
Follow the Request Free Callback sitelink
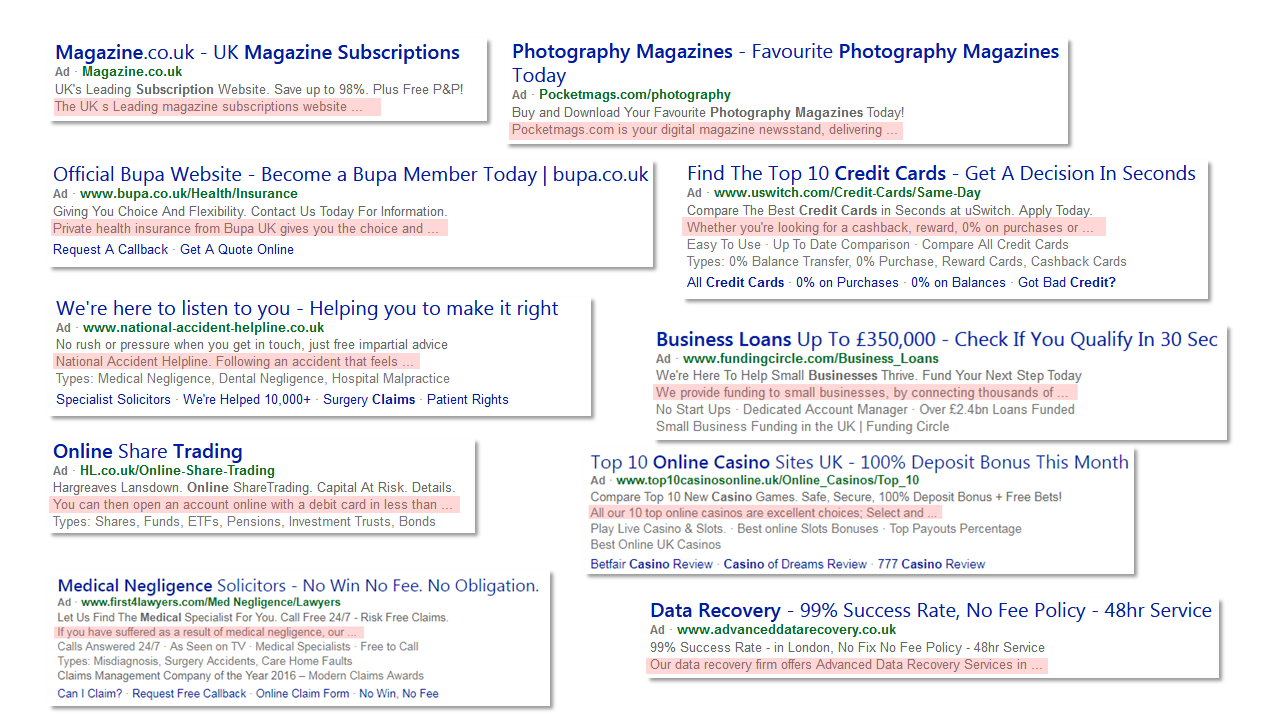tap(189, 694)
